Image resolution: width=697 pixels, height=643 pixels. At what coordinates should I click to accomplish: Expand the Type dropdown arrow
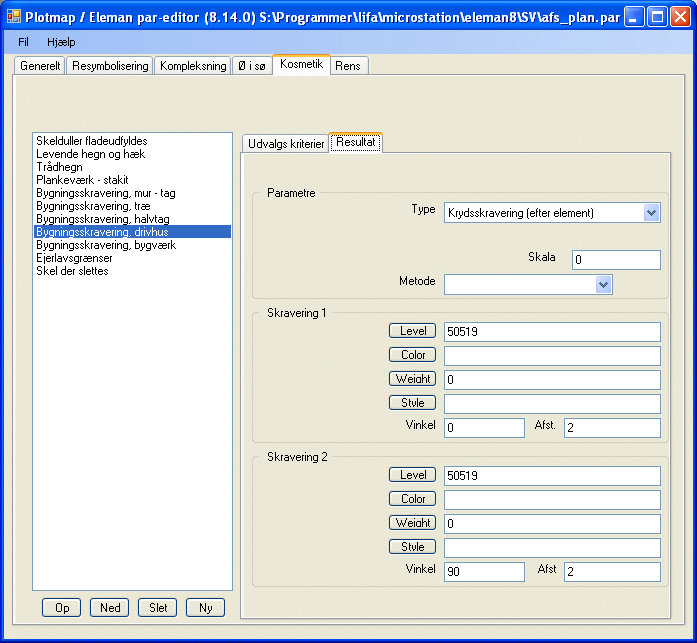[x=651, y=213]
